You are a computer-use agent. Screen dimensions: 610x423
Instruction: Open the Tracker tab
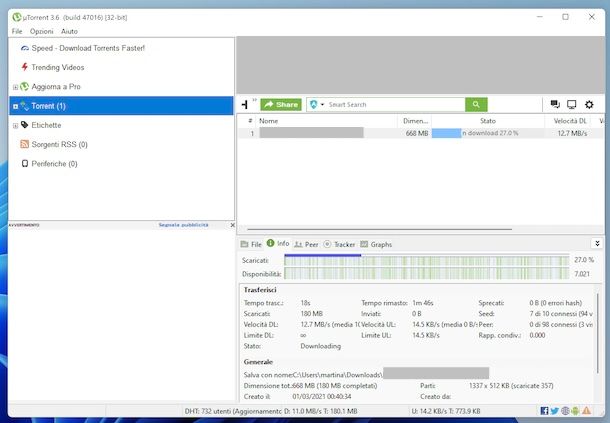(x=339, y=244)
